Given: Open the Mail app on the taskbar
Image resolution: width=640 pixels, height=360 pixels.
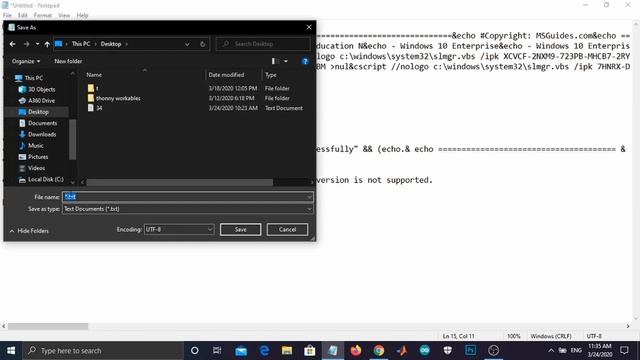Looking at the screenshot, I should pyautogui.click(x=241, y=351).
